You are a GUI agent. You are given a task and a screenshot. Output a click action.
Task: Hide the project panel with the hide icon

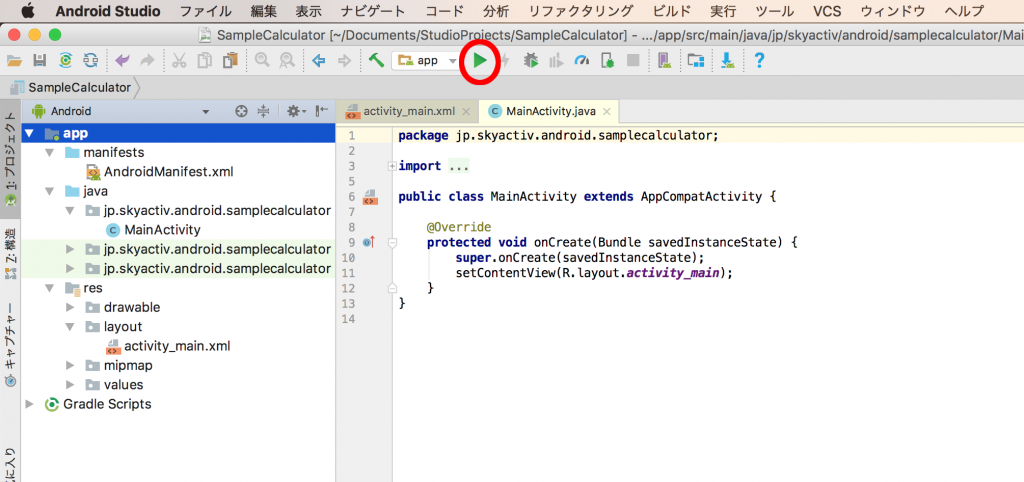tap(321, 112)
